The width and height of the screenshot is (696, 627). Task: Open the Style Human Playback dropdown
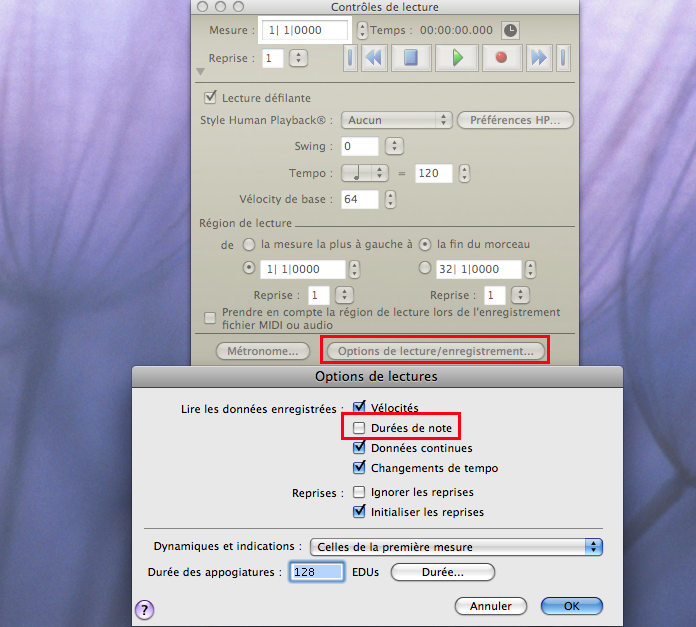[396, 120]
